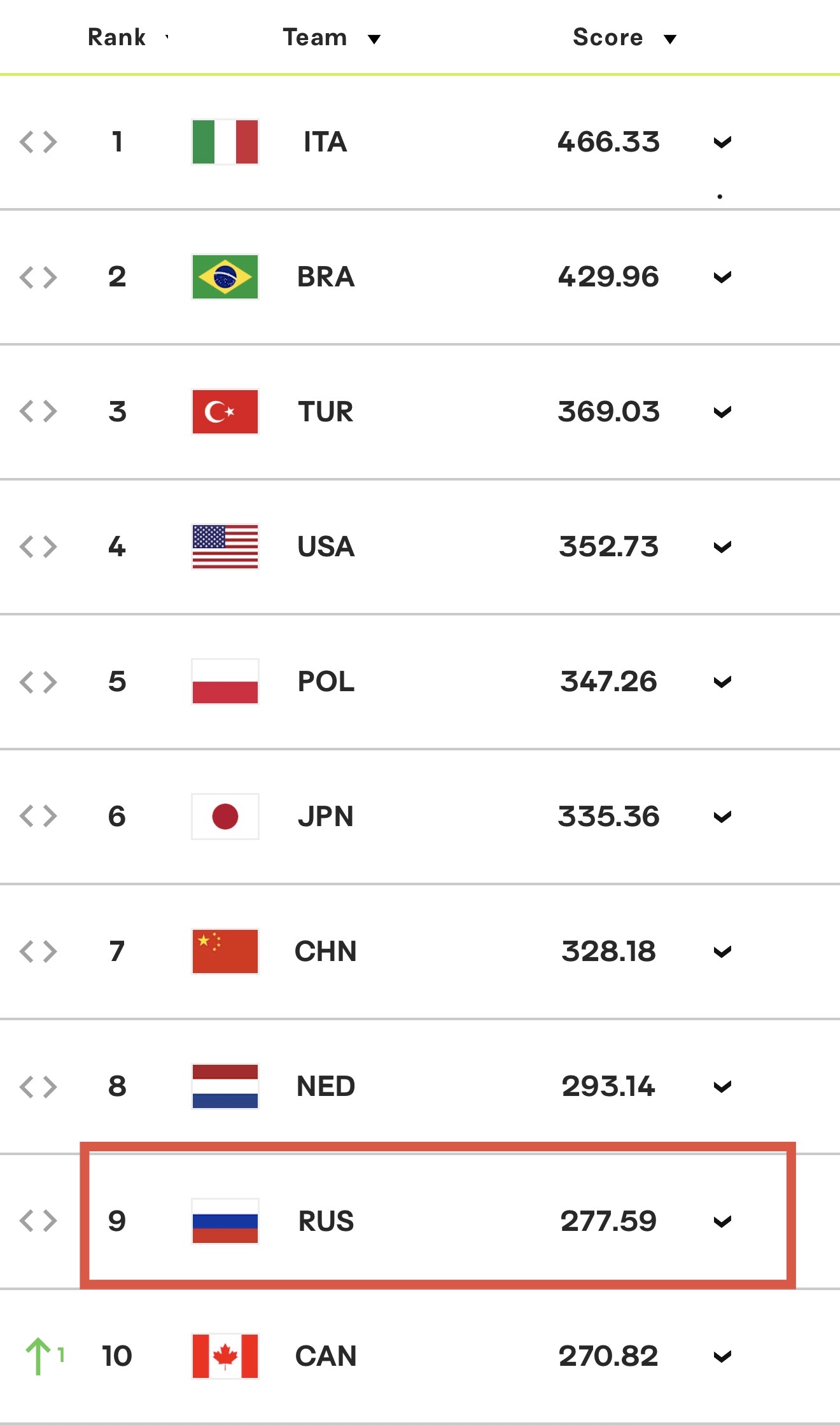The width and height of the screenshot is (840, 1425).
Task: Click the Netherlands flag icon
Action: pyautogui.click(x=225, y=1086)
